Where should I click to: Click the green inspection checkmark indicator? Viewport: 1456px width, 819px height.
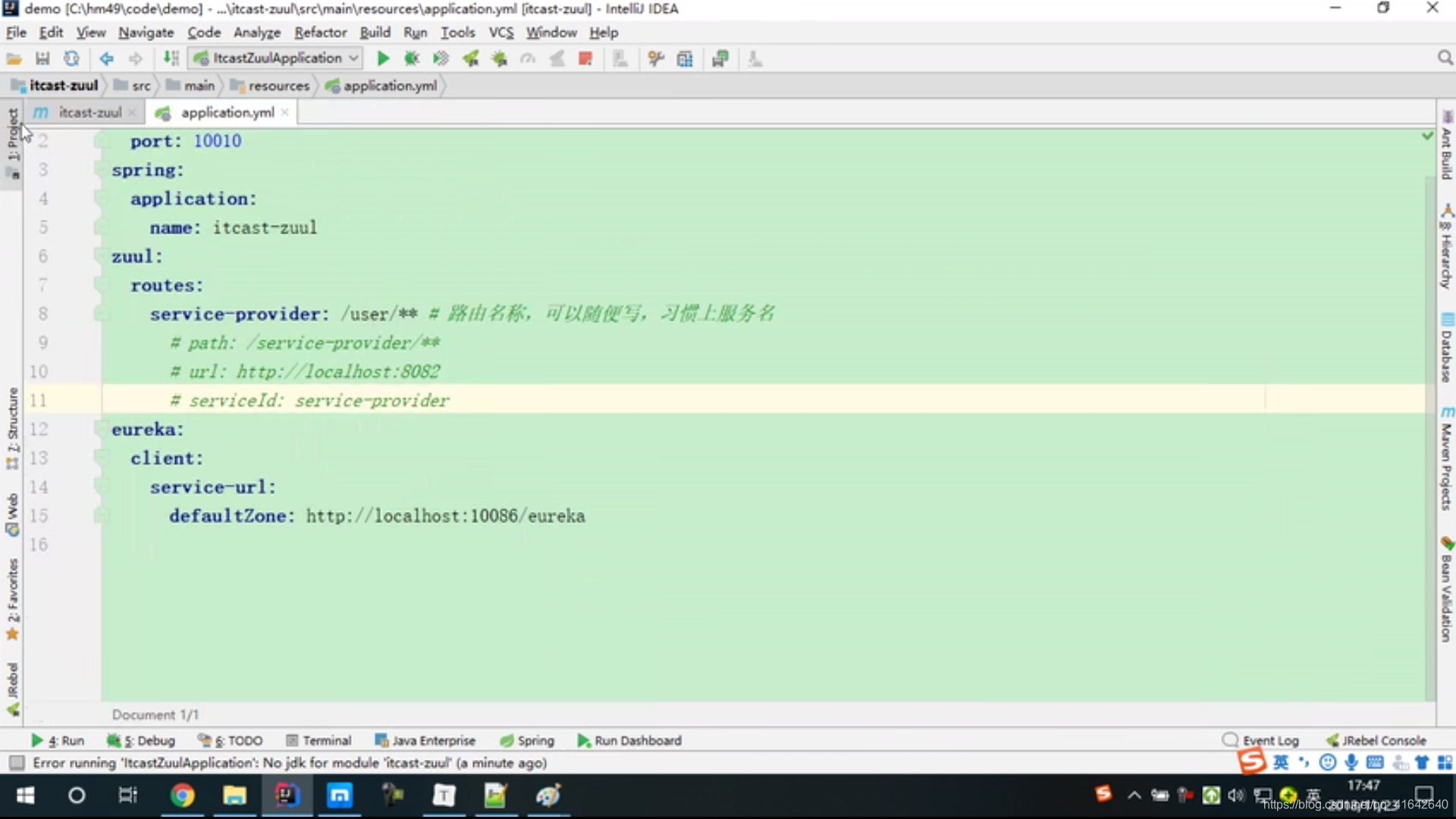coord(1427,136)
